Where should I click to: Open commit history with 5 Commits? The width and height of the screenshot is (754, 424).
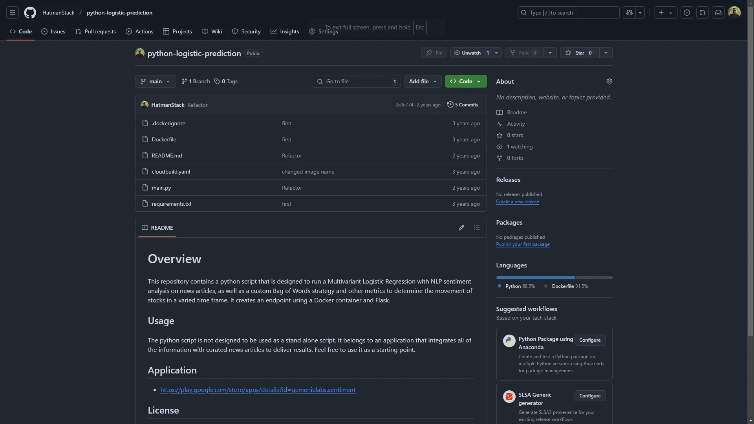pos(463,104)
